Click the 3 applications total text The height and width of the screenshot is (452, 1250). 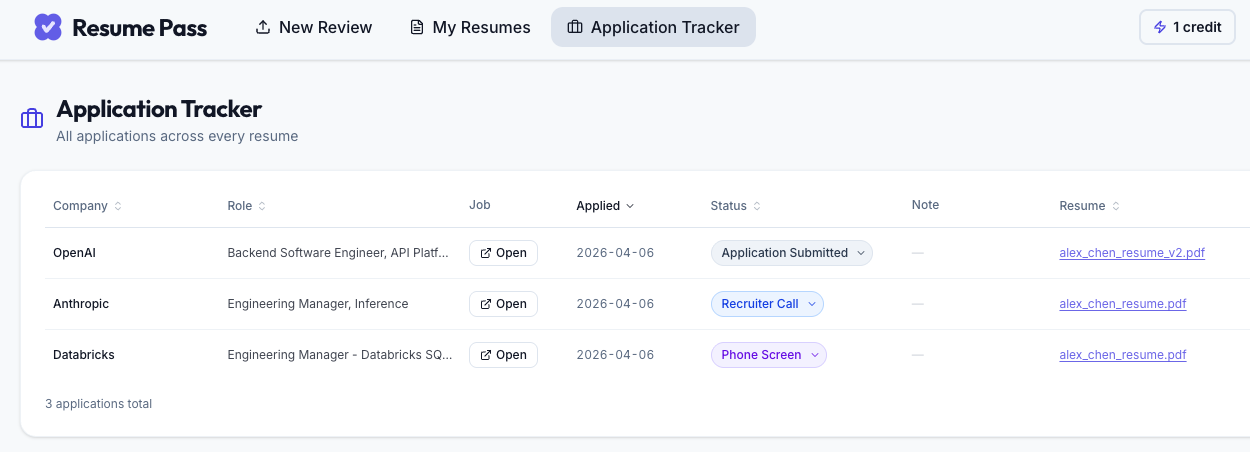point(99,404)
